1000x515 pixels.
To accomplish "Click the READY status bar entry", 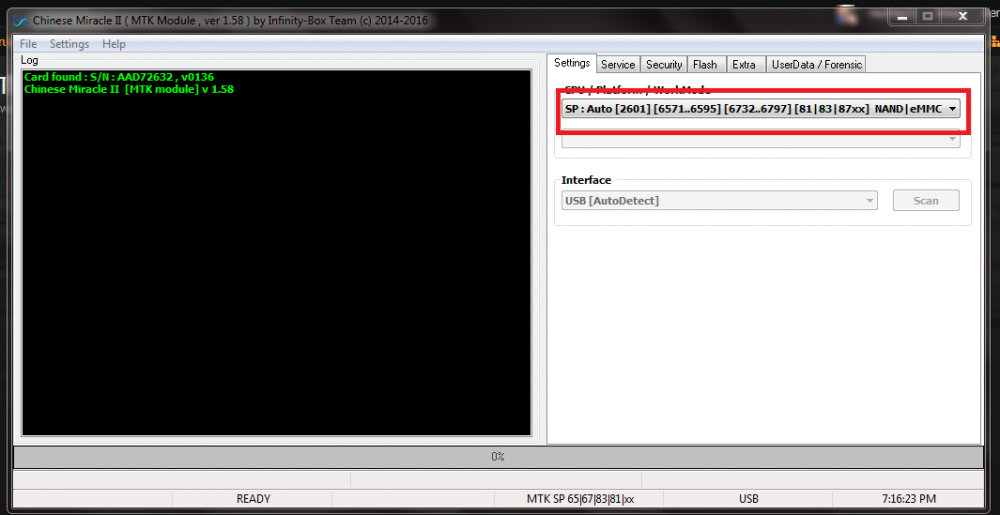I will pyautogui.click(x=253, y=498).
